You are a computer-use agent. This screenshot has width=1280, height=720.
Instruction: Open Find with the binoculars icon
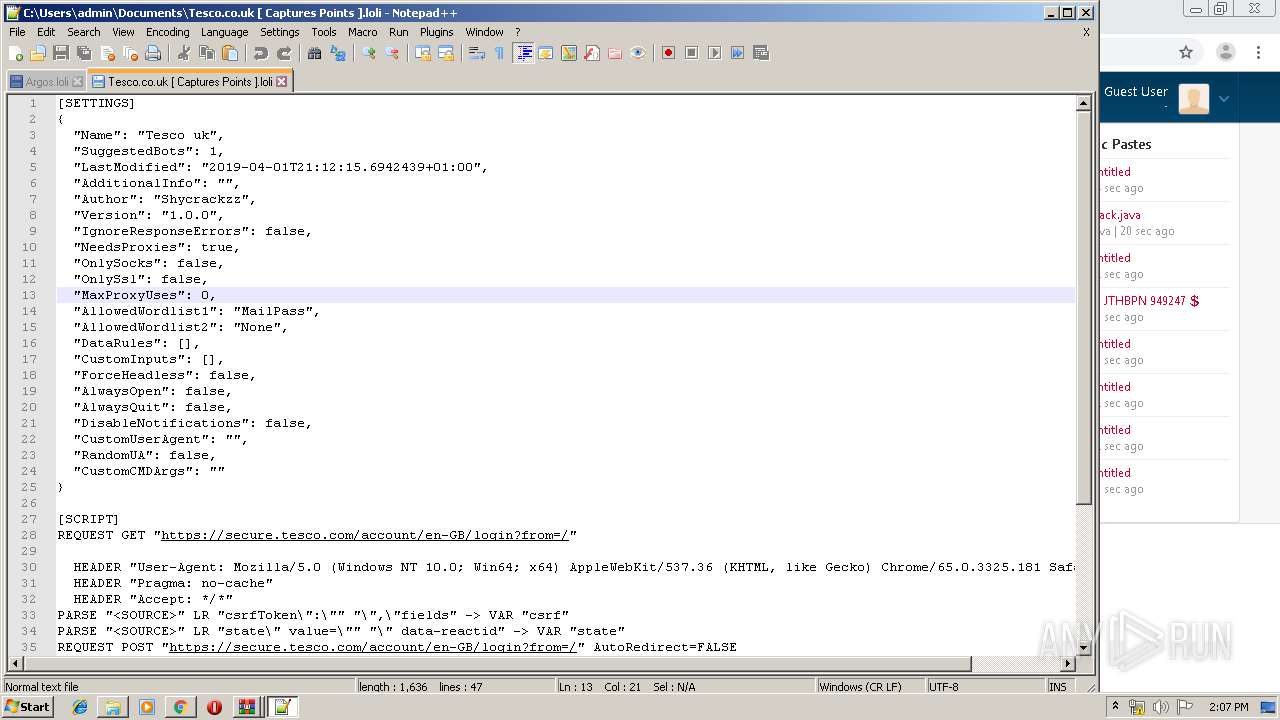pos(315,53)
